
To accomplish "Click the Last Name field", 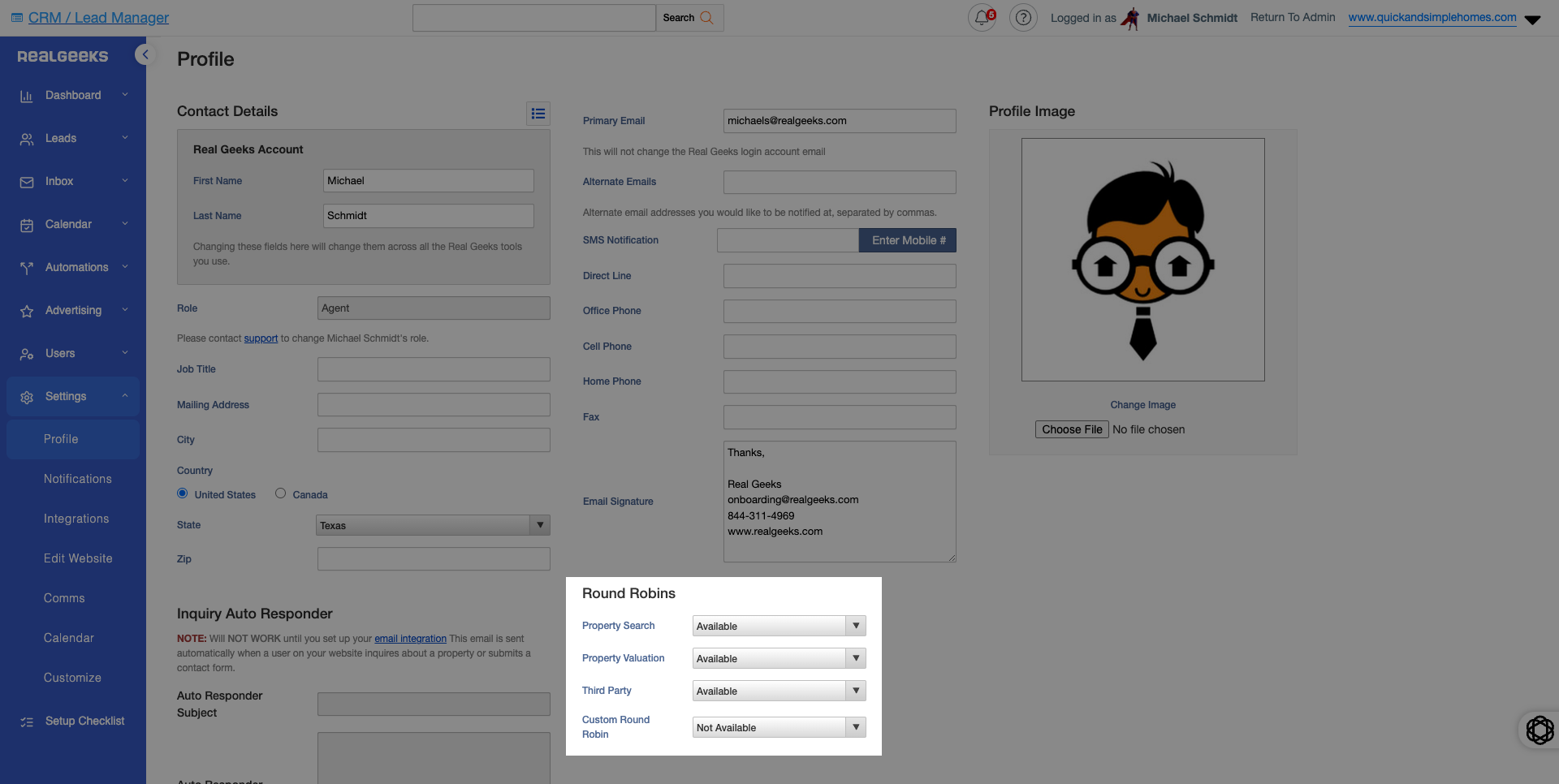I will point(429,216).
